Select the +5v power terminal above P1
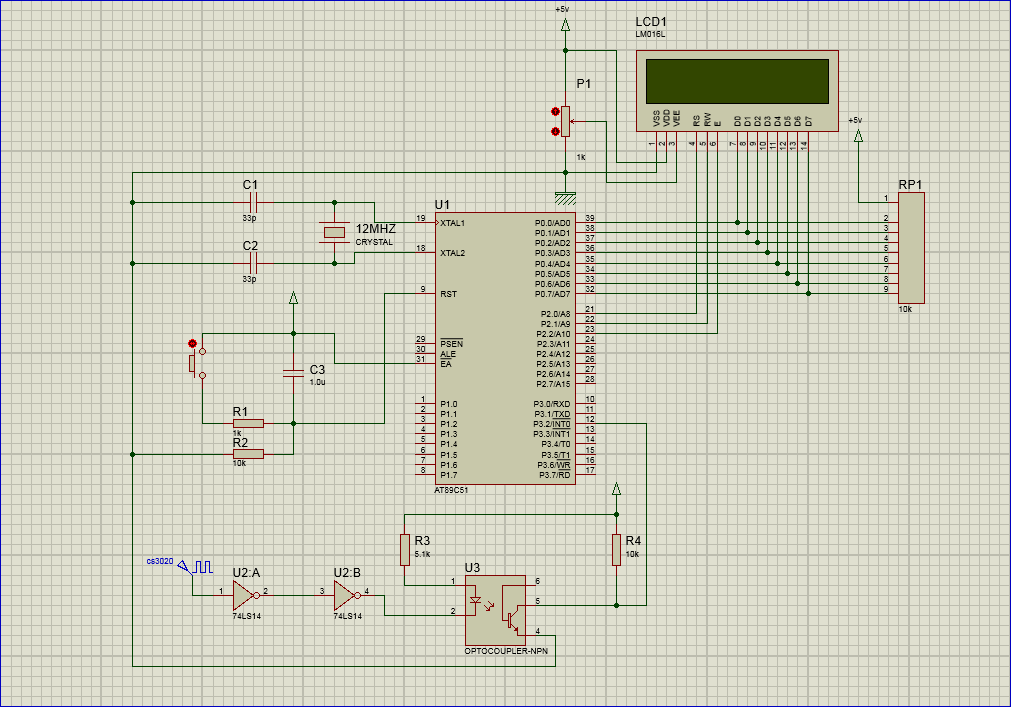The width and height of the screenshot is (1011, 707). (x=565, y=25)
